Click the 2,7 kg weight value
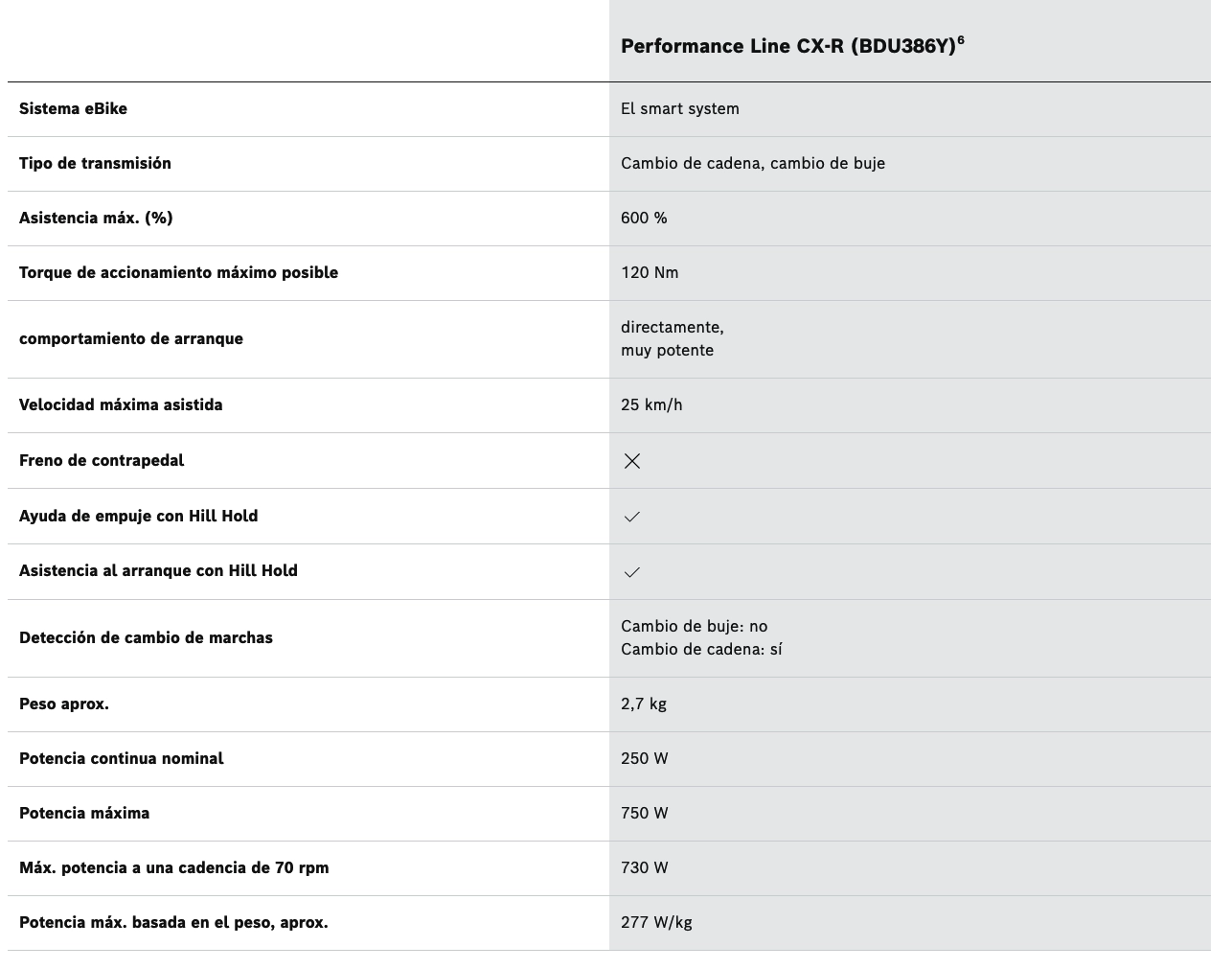This screenshot has width=1232, height=969. point(644,704)
